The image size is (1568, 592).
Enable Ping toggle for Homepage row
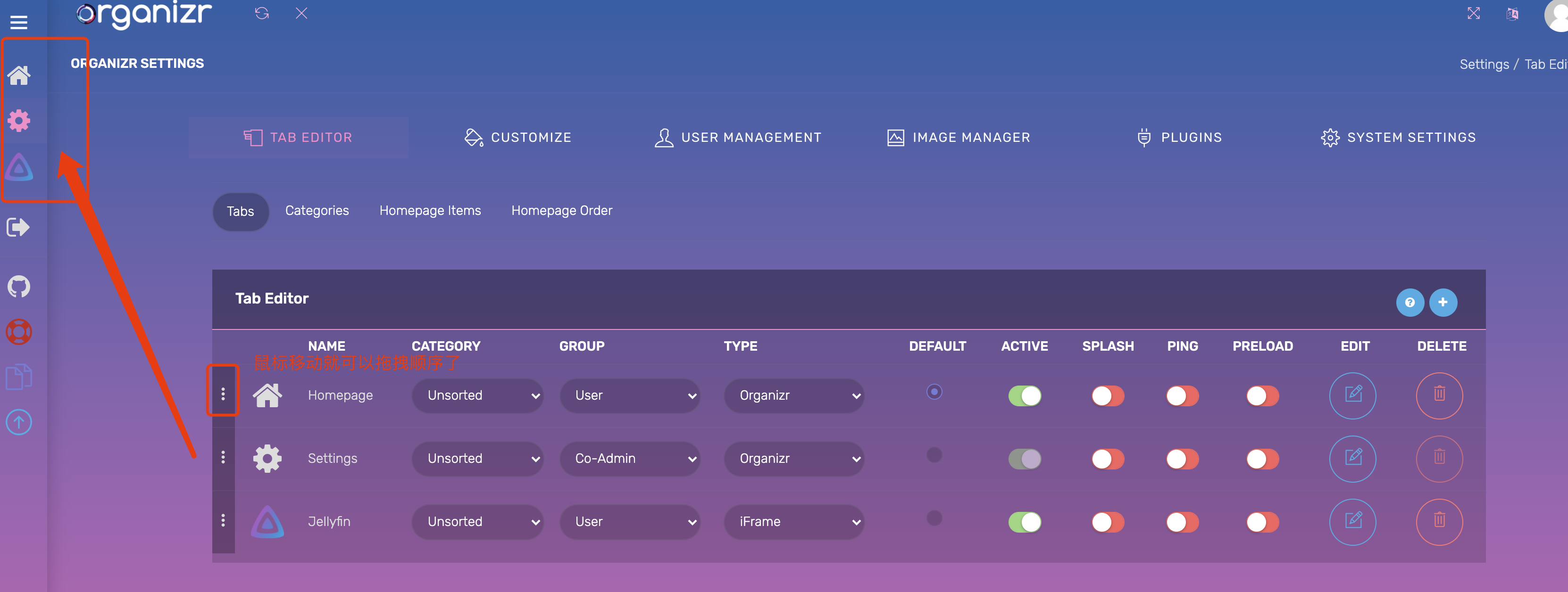click(1182, 395)
